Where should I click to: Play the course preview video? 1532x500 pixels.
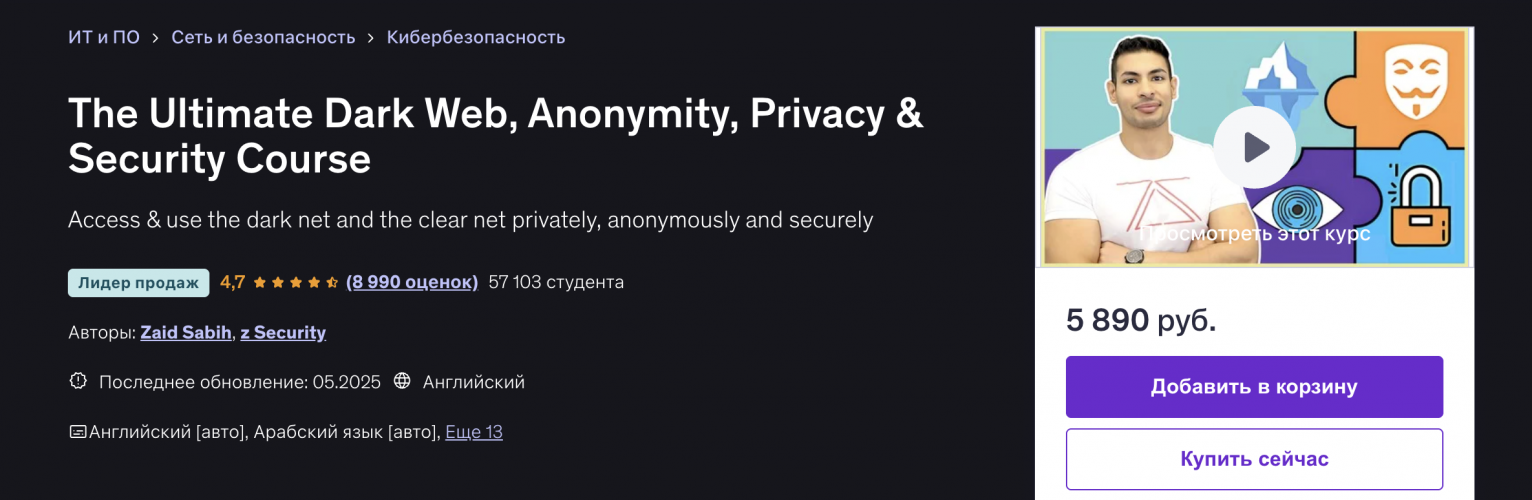pos(1254,148)
